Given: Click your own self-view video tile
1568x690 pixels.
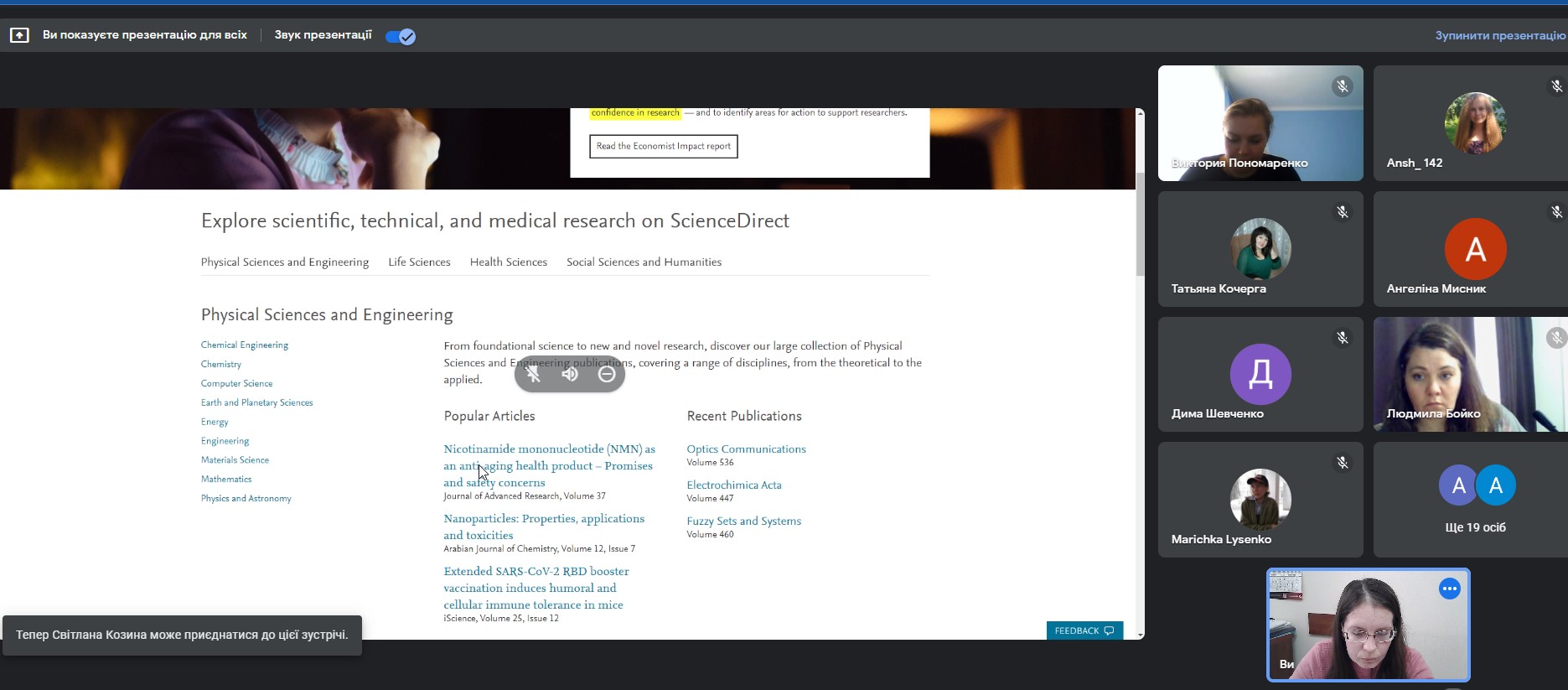Looking at the screenshot, I should click(x=1368, y=625).
